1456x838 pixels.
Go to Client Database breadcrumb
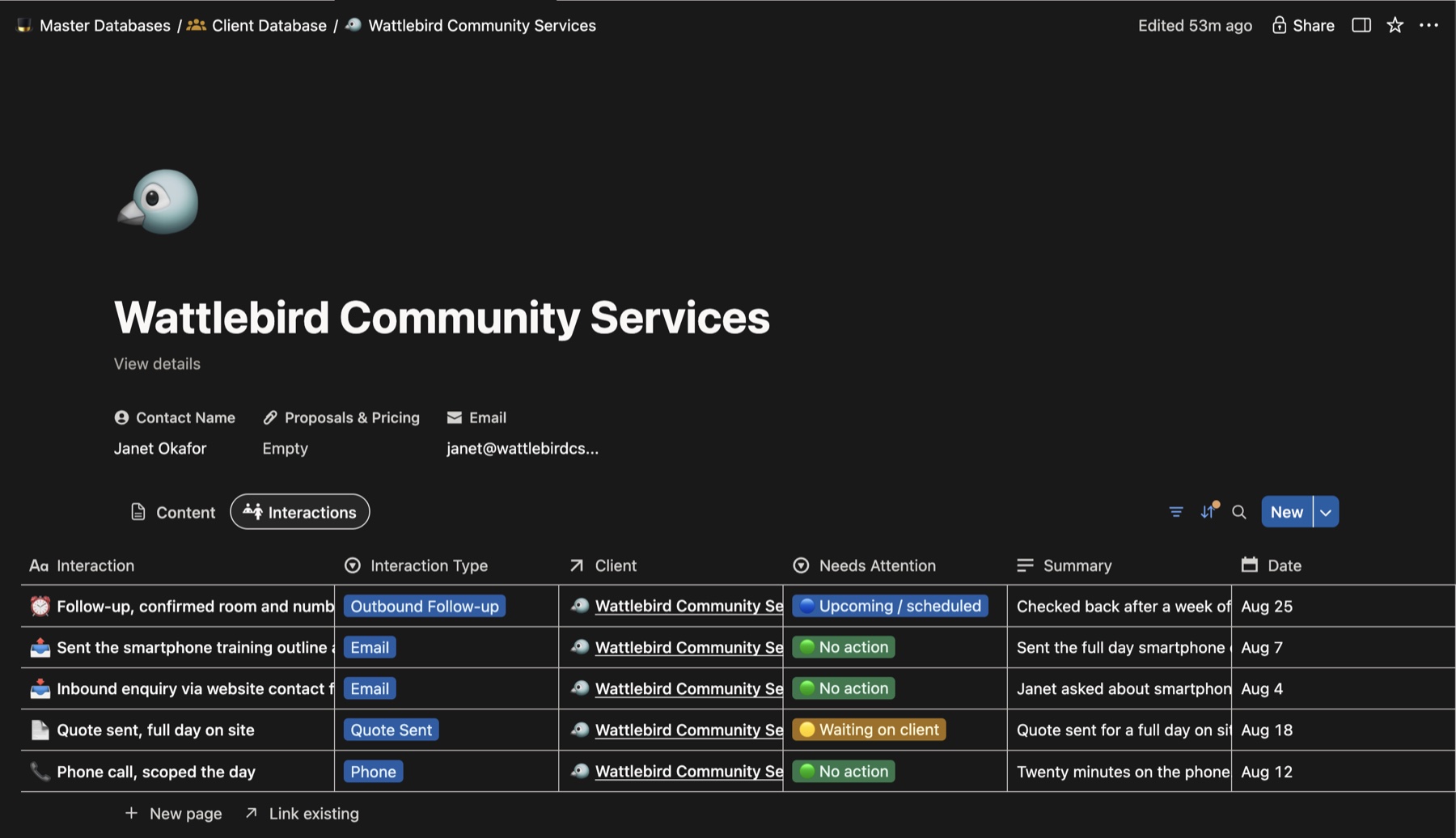(269, 25)
